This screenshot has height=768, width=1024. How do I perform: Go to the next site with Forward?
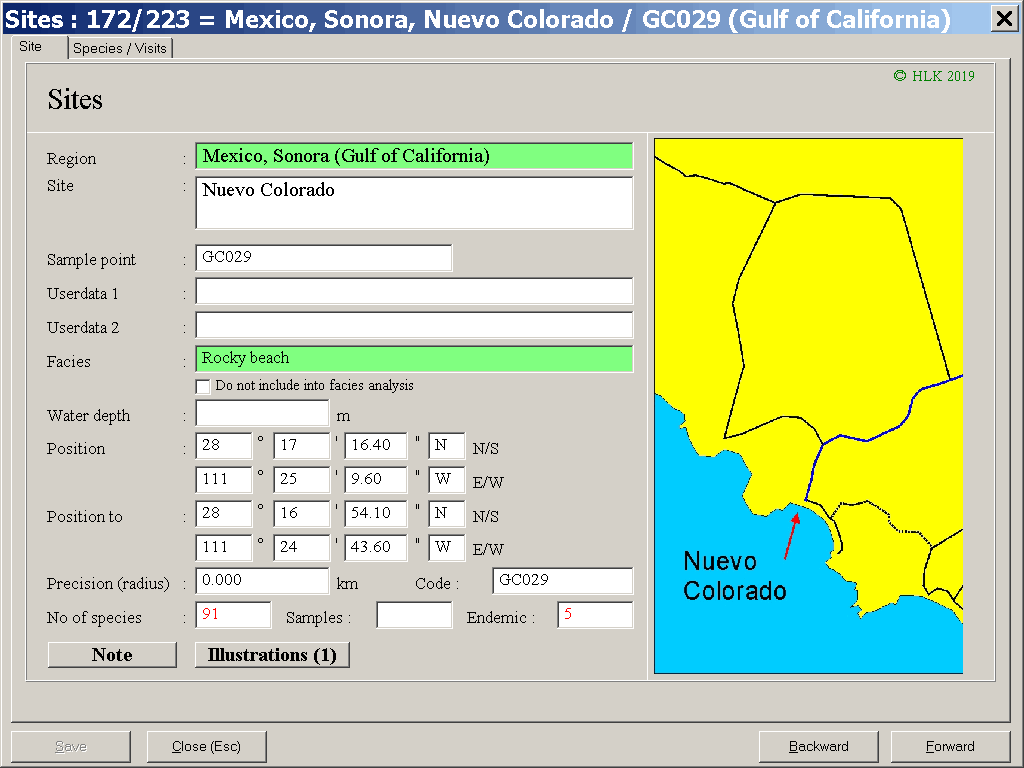[949, 746]
